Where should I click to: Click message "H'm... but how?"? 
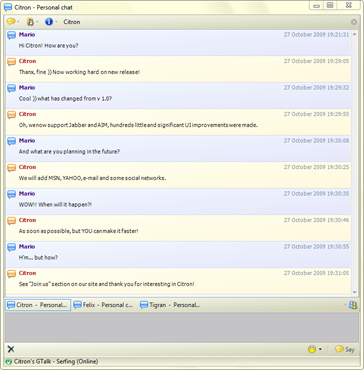click(38, 257)
